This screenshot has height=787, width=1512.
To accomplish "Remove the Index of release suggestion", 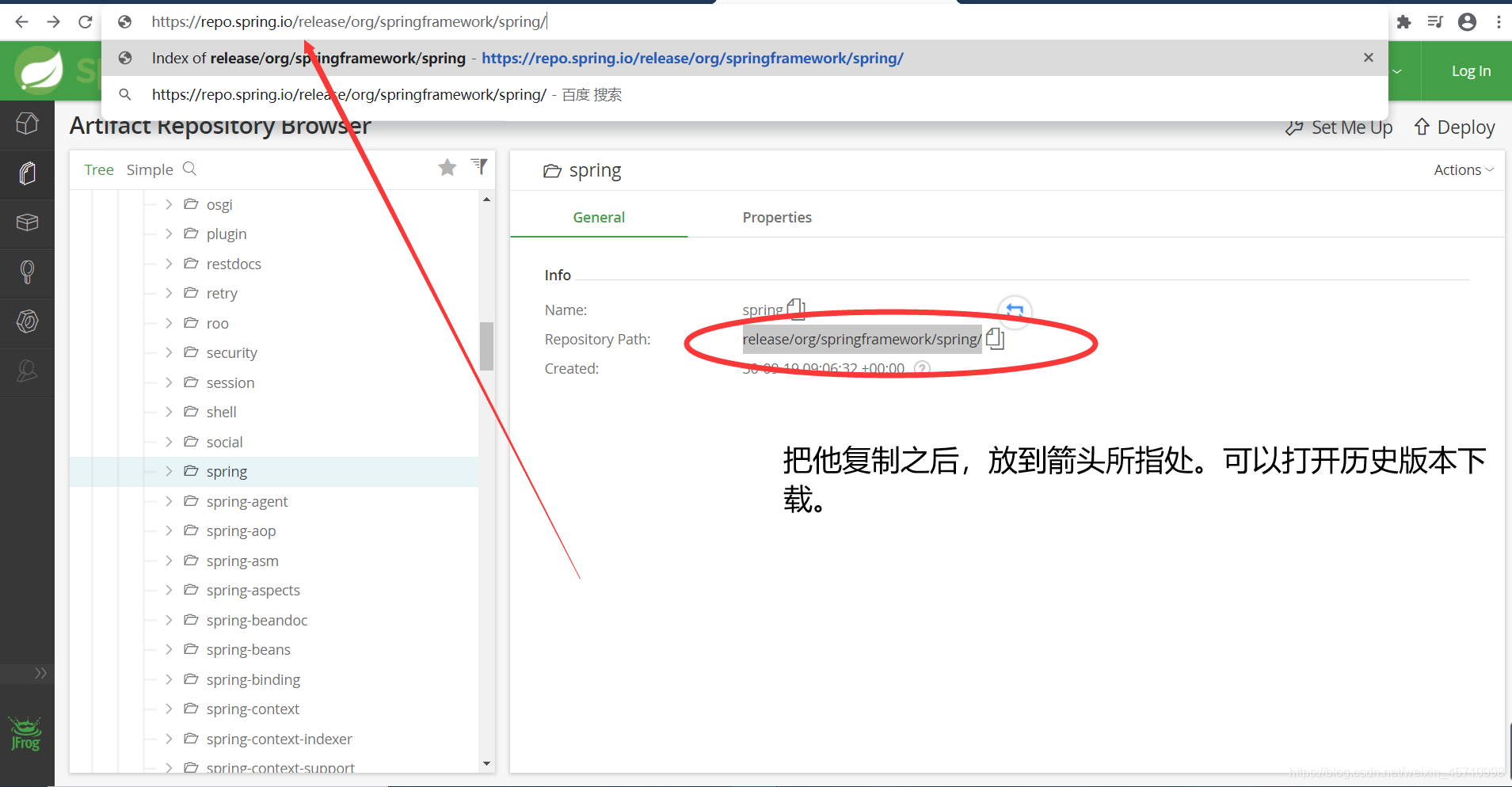I will coord(1368,58).
